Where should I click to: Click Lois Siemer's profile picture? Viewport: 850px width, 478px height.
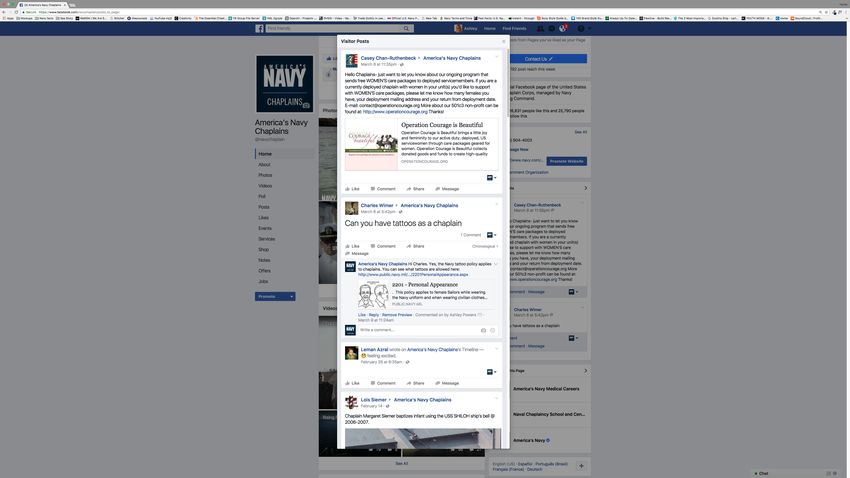(351, 402)
